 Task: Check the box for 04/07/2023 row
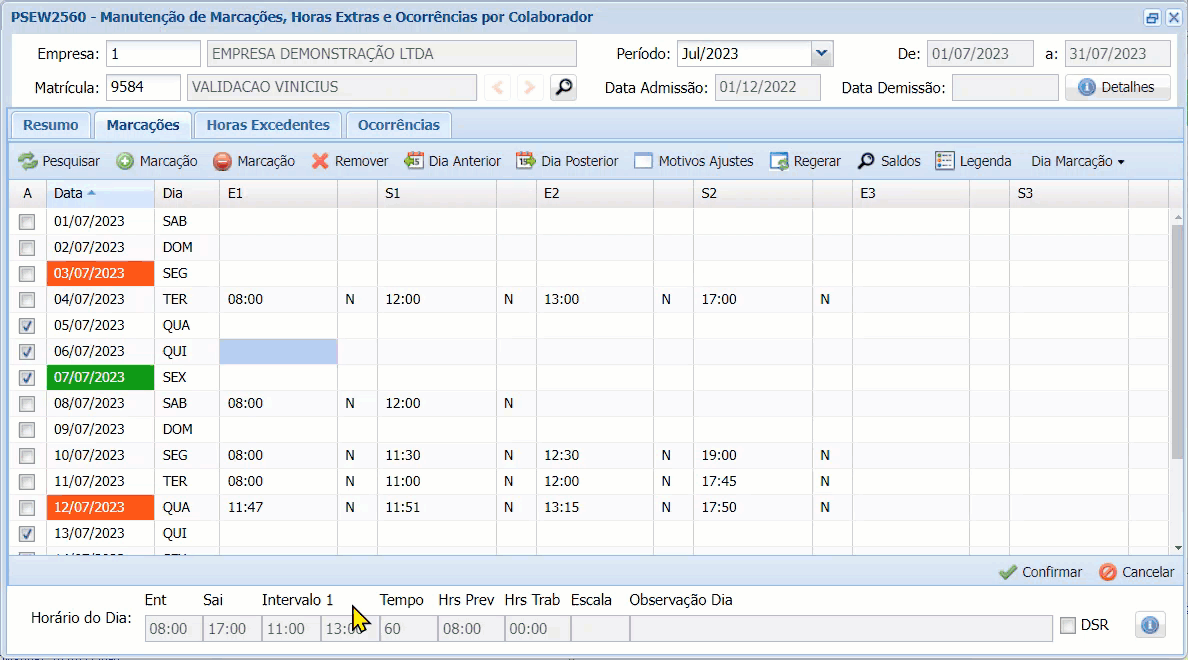tap(27, 300)
